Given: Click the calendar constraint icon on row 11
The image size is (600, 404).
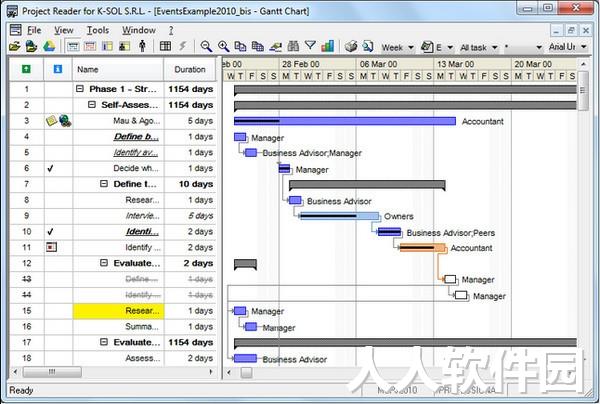Looking at the screenshot, I should coord(51,247).
